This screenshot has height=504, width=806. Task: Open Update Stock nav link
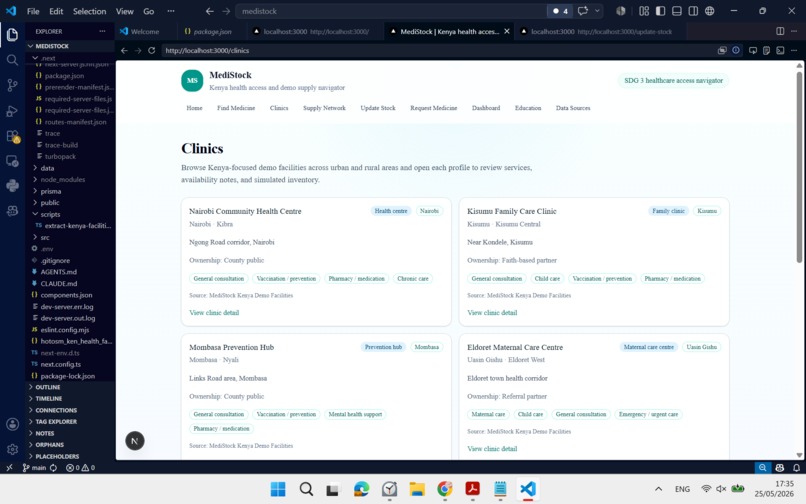pos(378,108)
